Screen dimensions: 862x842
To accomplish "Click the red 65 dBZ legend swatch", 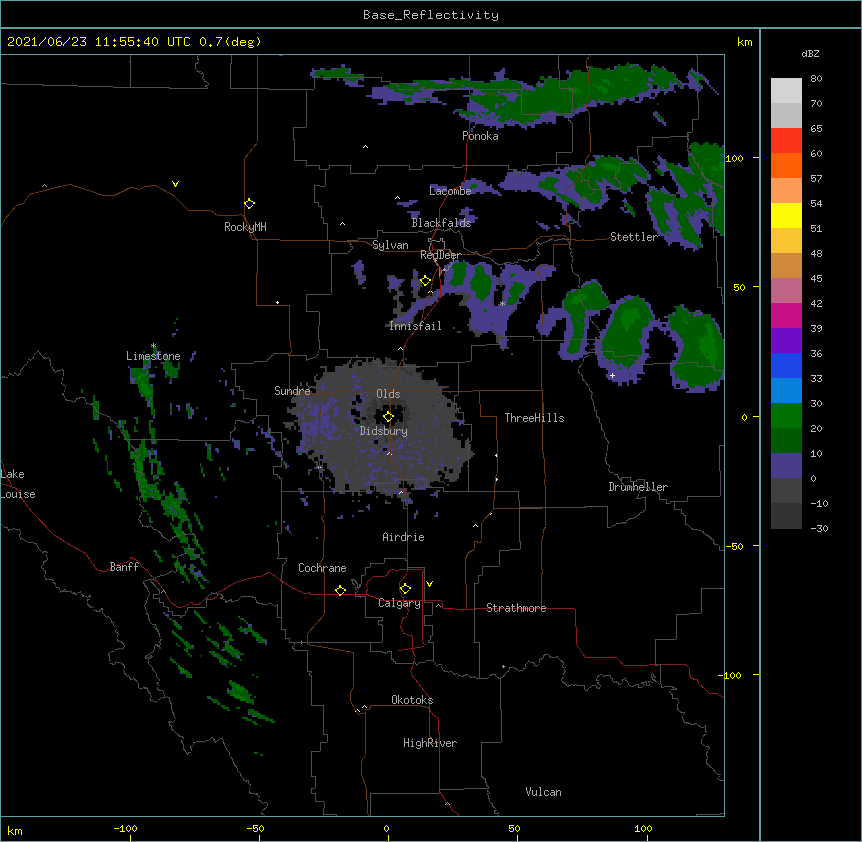I will point(786,141).
